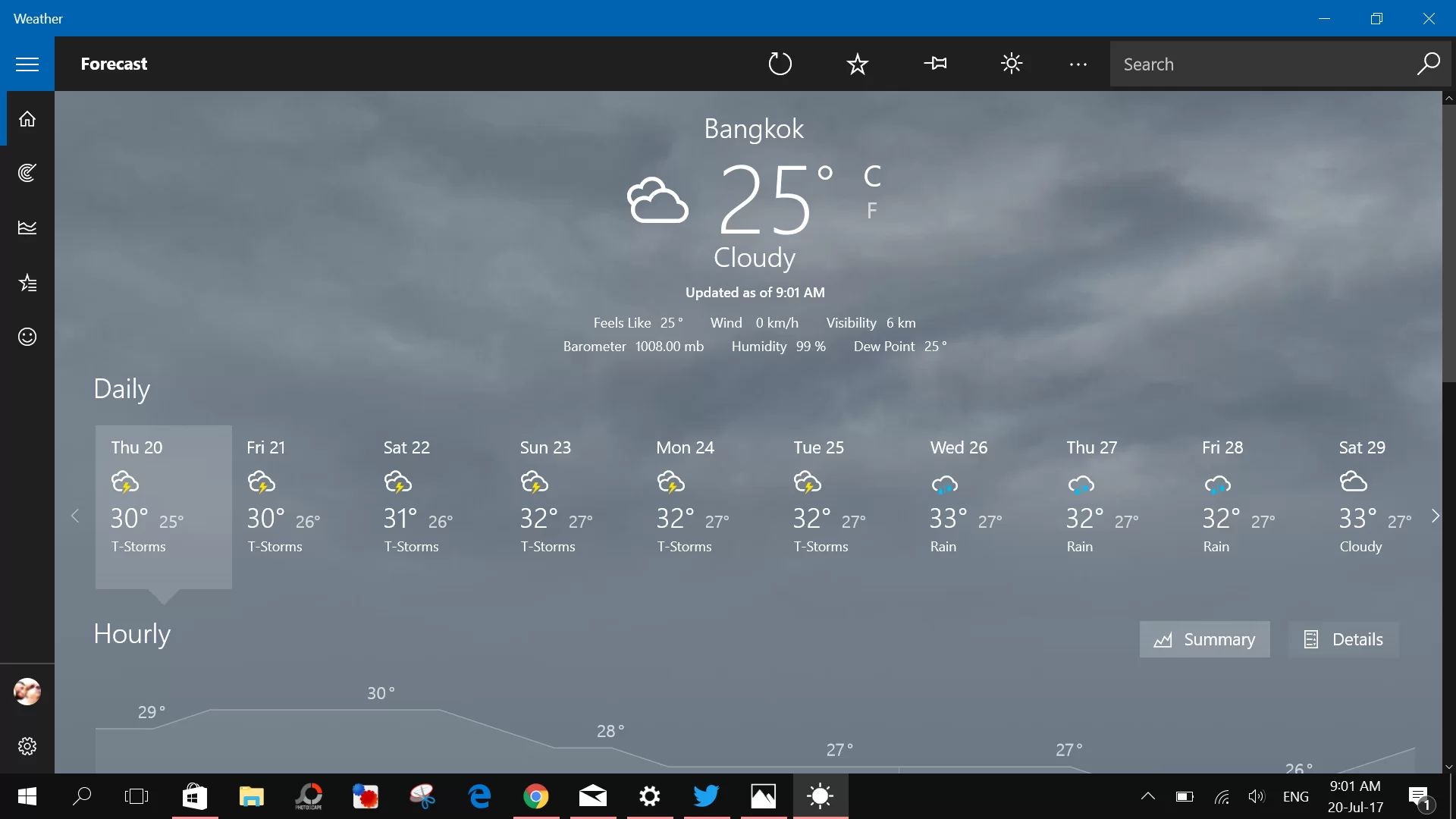Select the Tue 25 daily forecast
1456x819 pixels.
tap(846, 507)
